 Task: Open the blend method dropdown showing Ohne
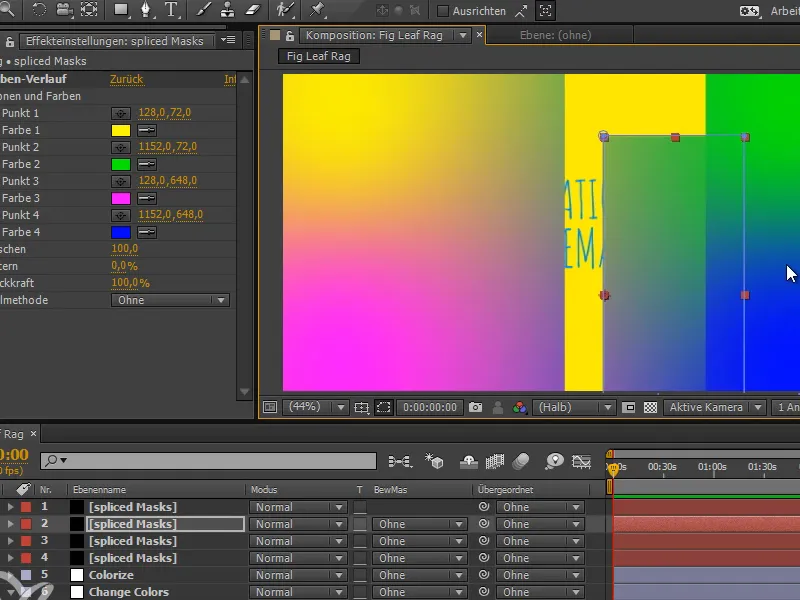tap(170, 300)
